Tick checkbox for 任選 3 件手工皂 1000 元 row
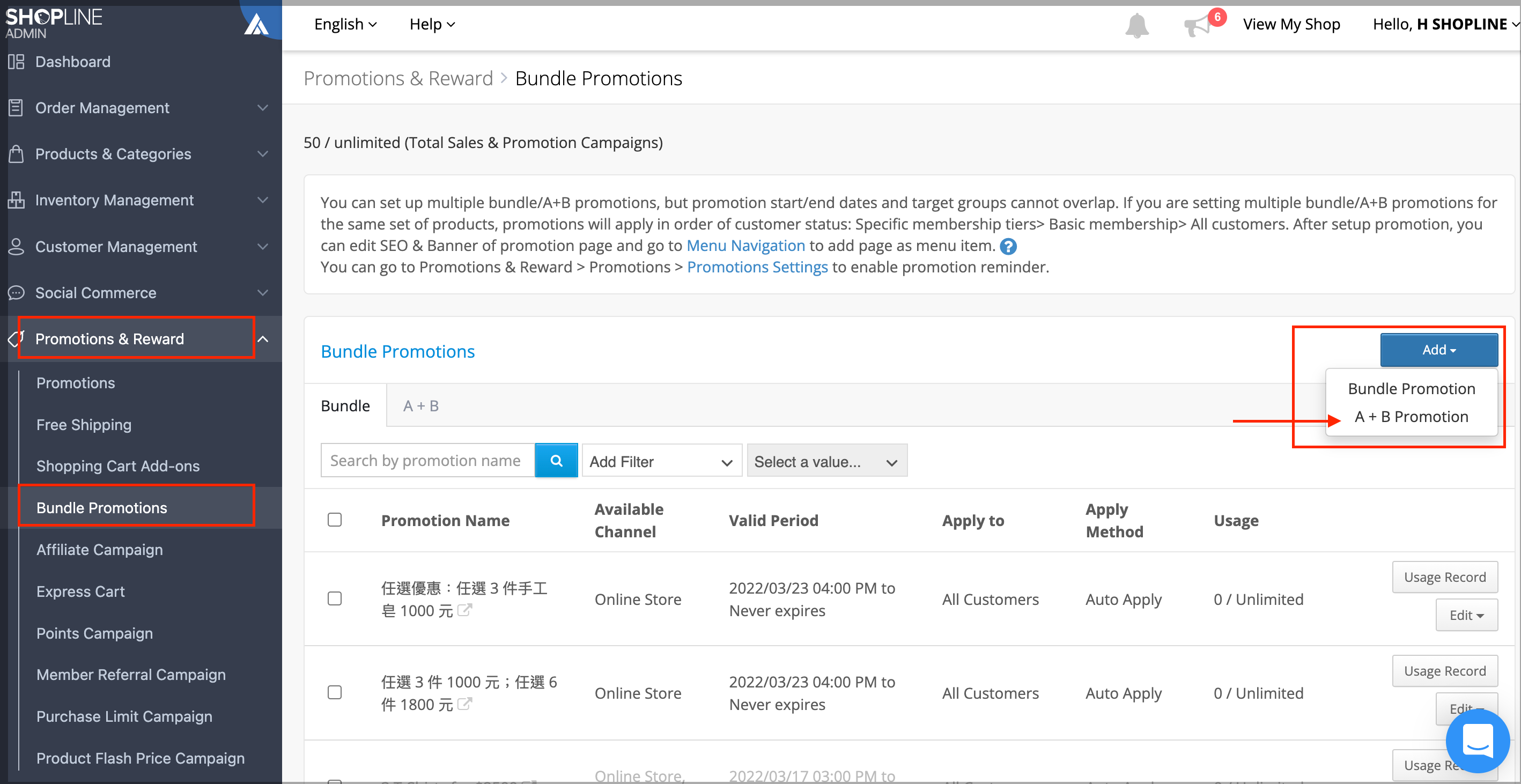 pos(335,598)
